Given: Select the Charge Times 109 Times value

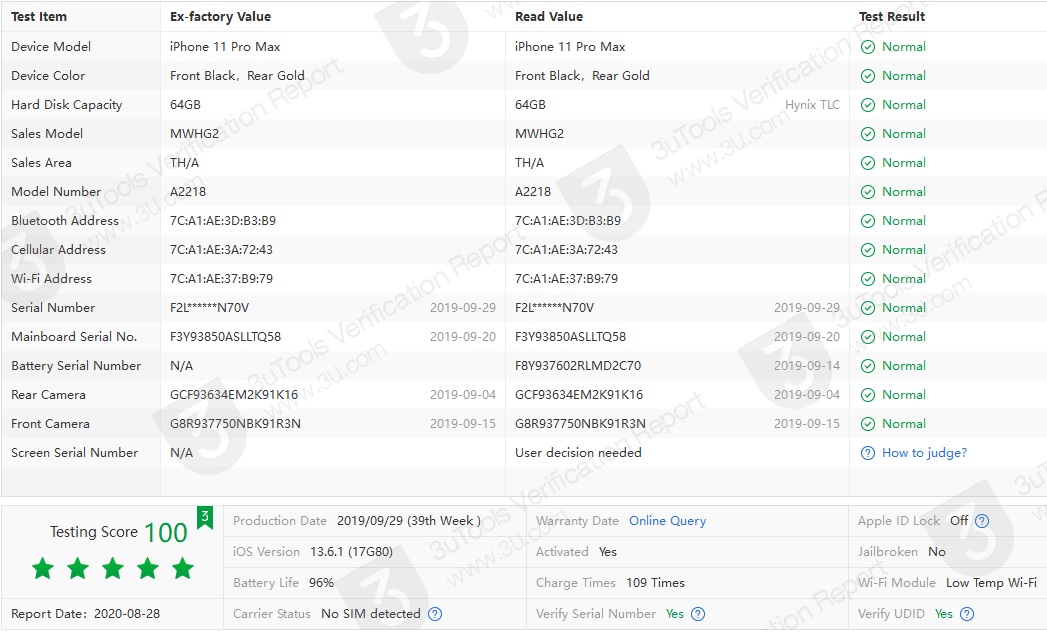Looking at the screenshot, I should click(x=655, y=583).
